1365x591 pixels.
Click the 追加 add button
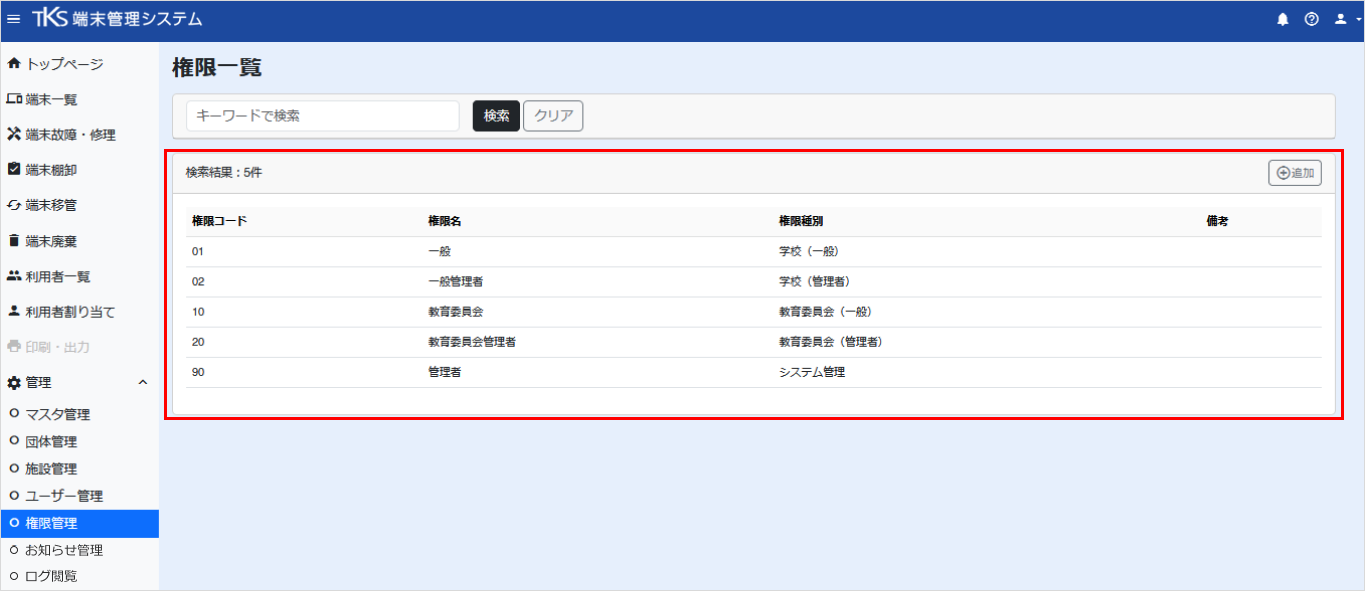coord(1295,173)
